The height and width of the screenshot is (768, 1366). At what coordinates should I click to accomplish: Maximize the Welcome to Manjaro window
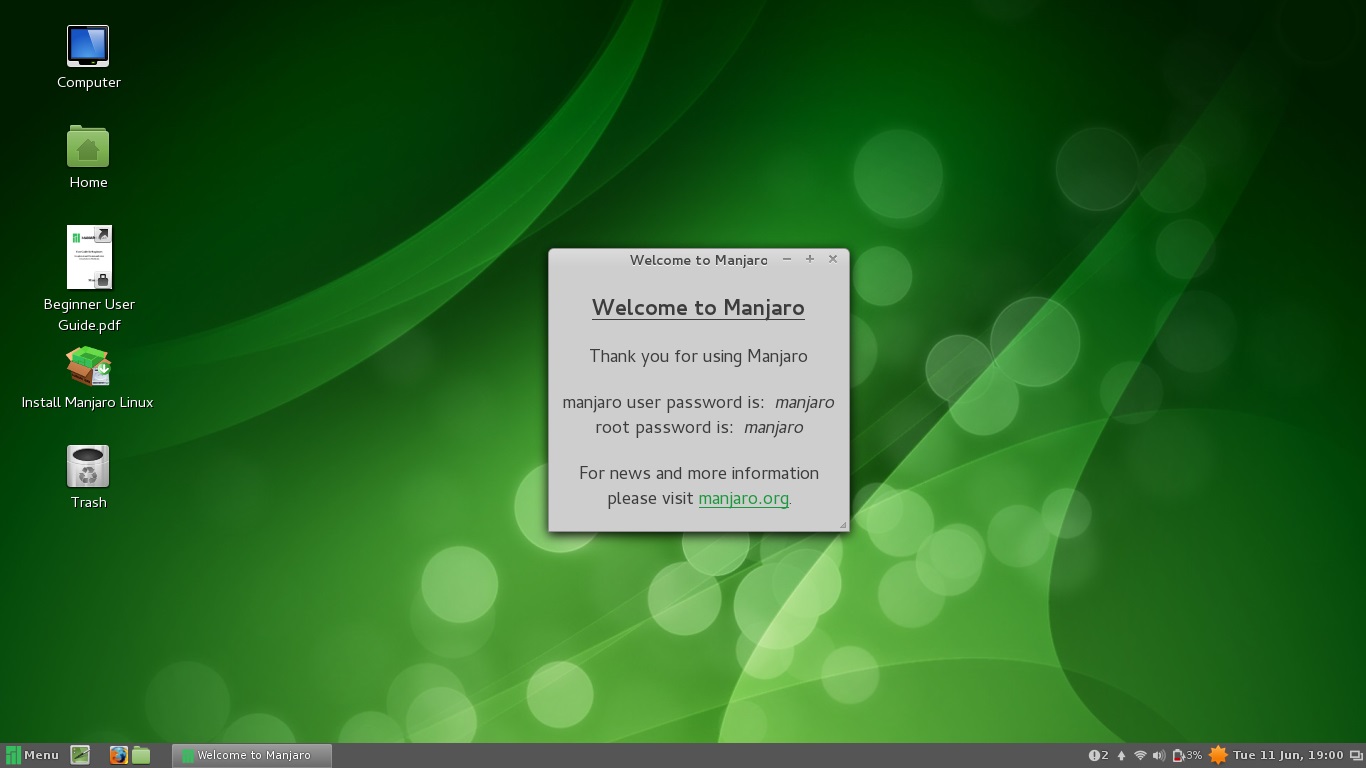(x=810, y=259)
